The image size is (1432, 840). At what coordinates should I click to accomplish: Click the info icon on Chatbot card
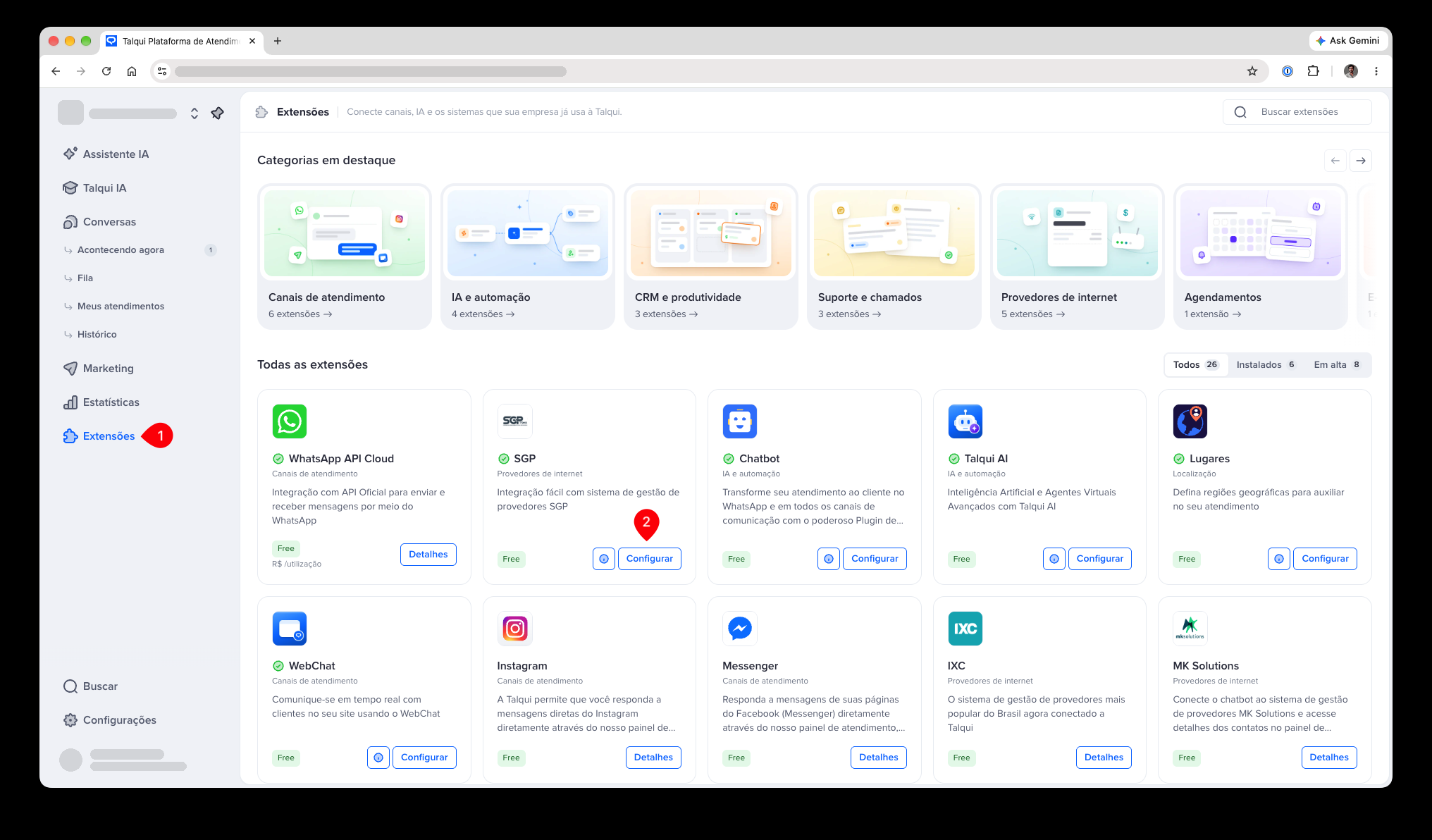click(829, 559)
